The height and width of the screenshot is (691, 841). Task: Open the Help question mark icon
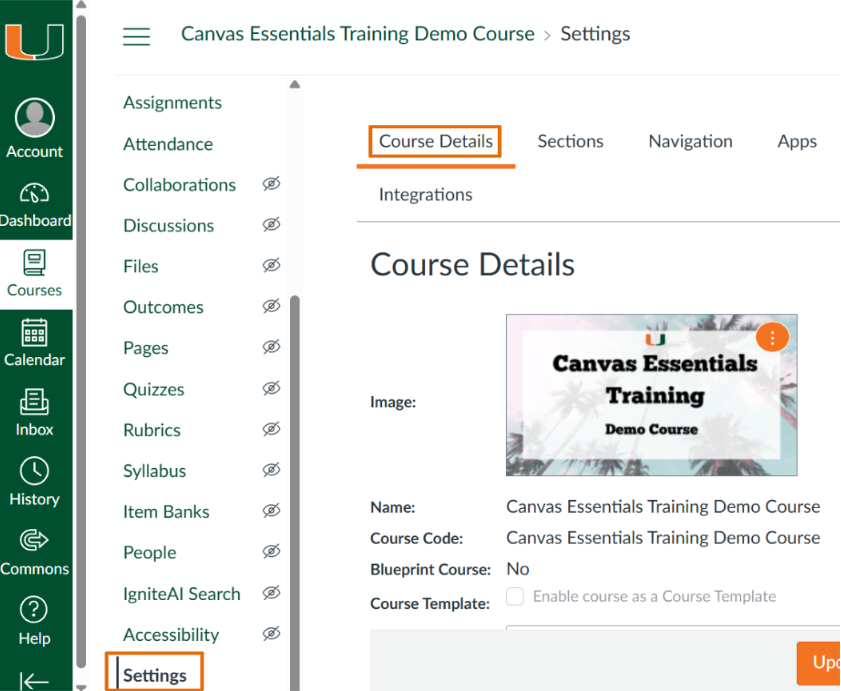pos(34,609)
